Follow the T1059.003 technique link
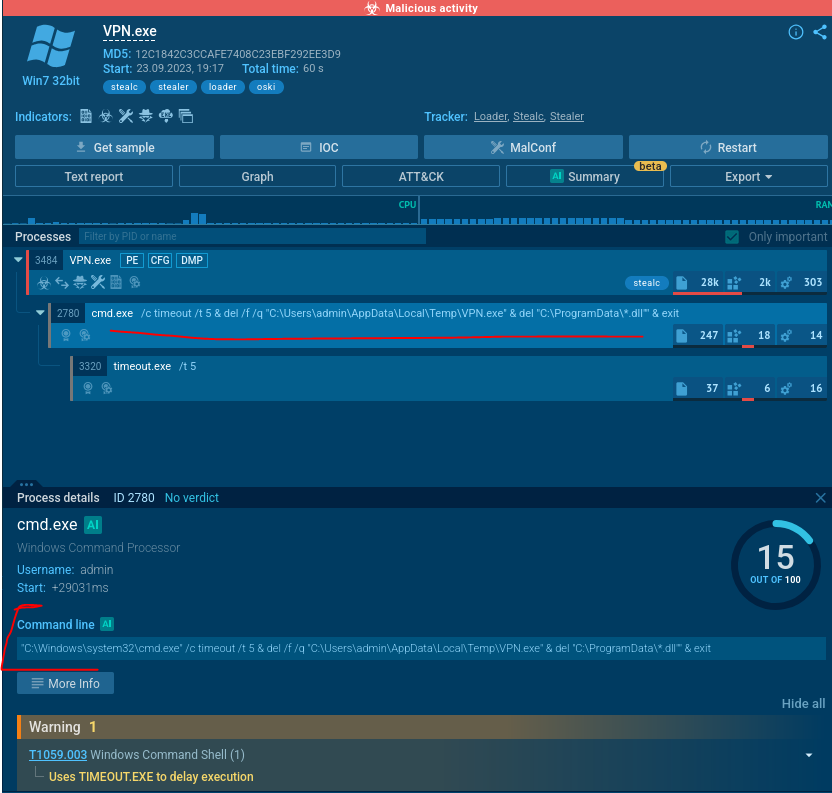The width and height of the screenshot is (832, 793). click(x=58, y=755)
